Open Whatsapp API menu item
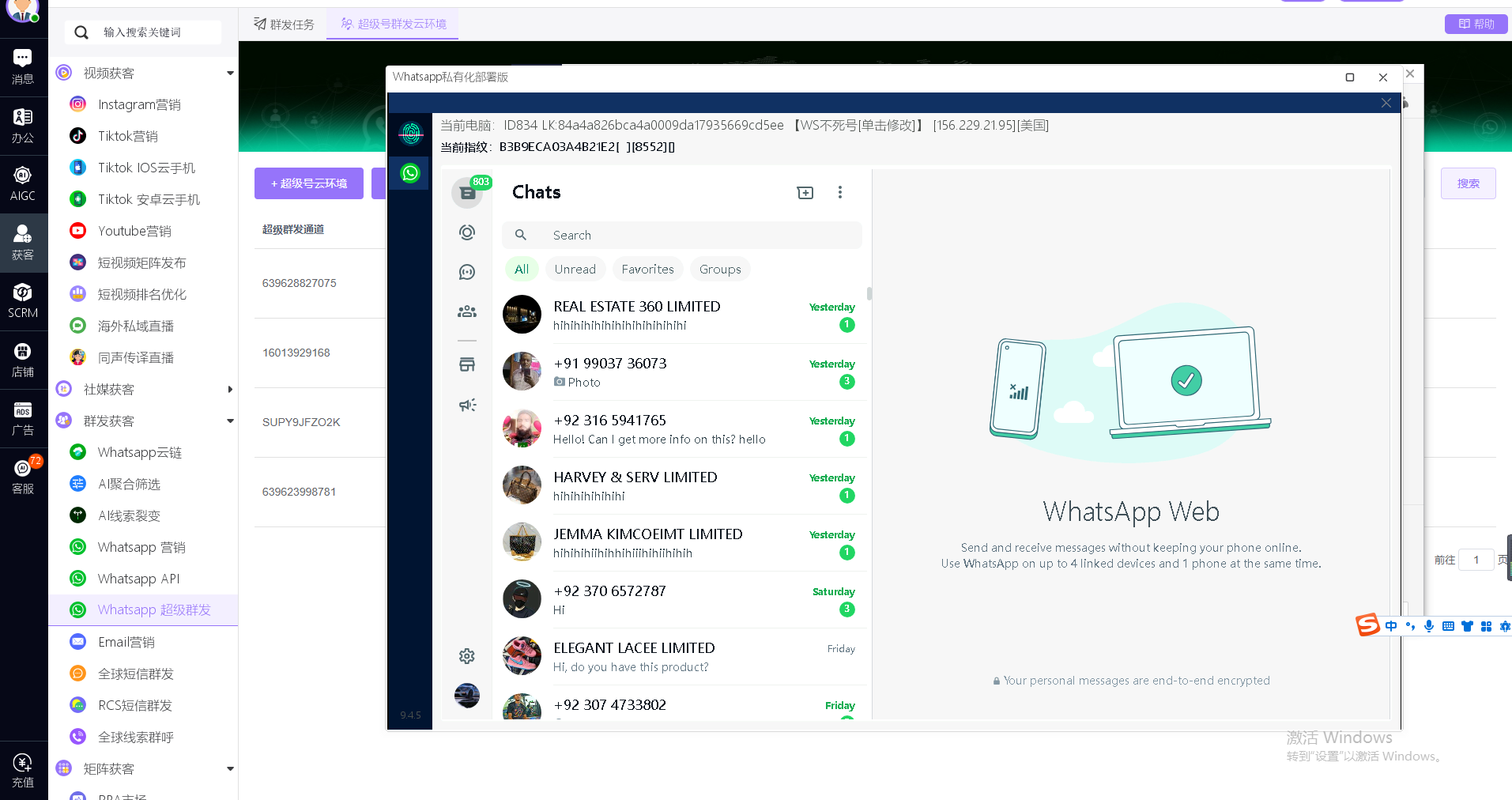This screenshot has width=1512, height=800. [139, 579]
